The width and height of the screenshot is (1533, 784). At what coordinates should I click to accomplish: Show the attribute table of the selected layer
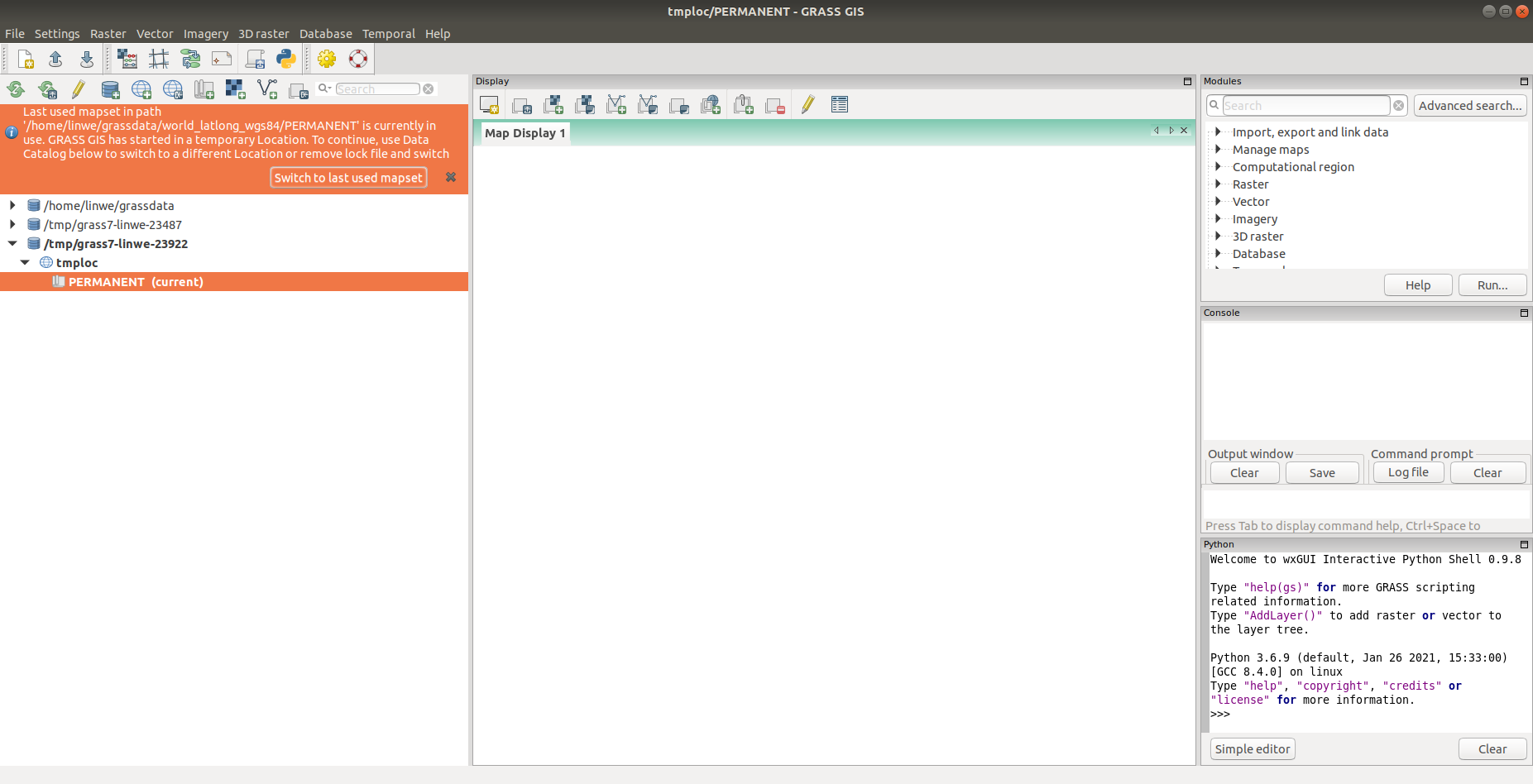[840, 105]
